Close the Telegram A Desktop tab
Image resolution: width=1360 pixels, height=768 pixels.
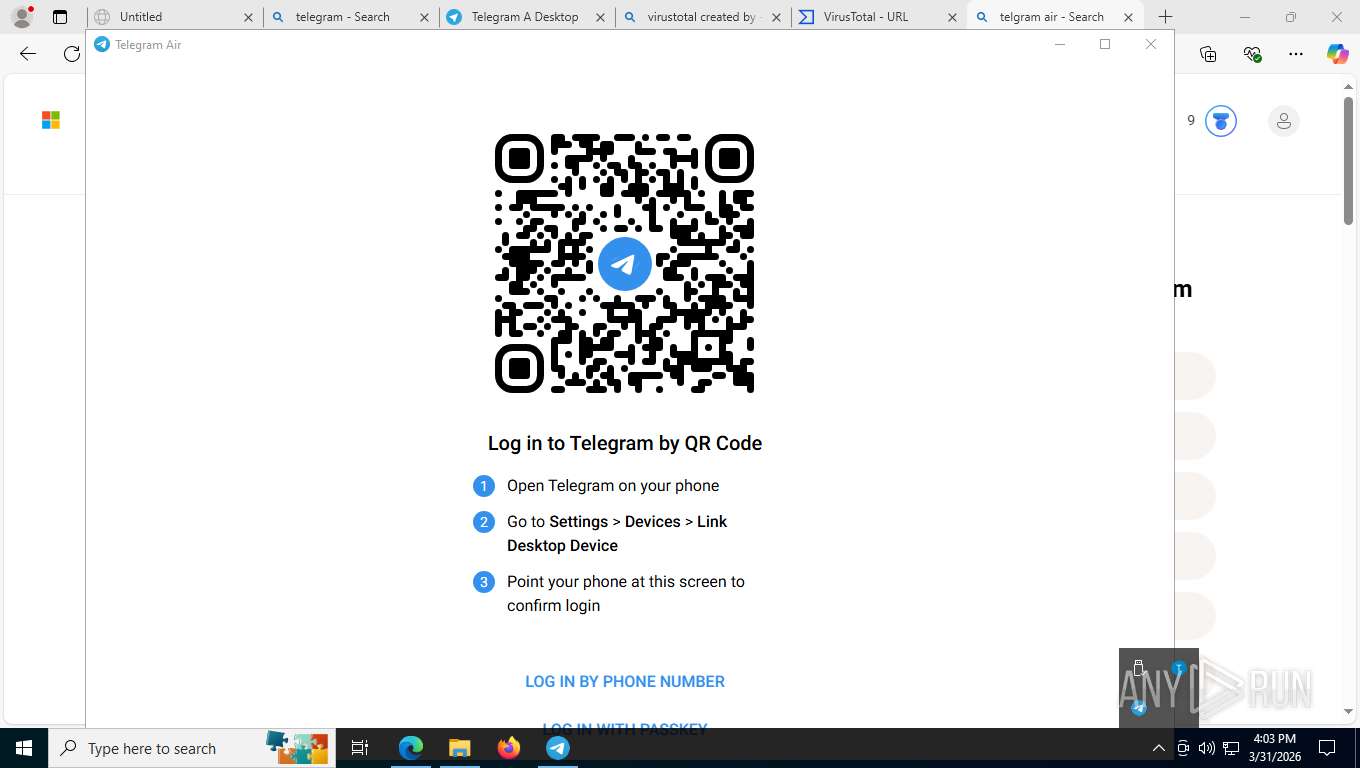[600, 17]
